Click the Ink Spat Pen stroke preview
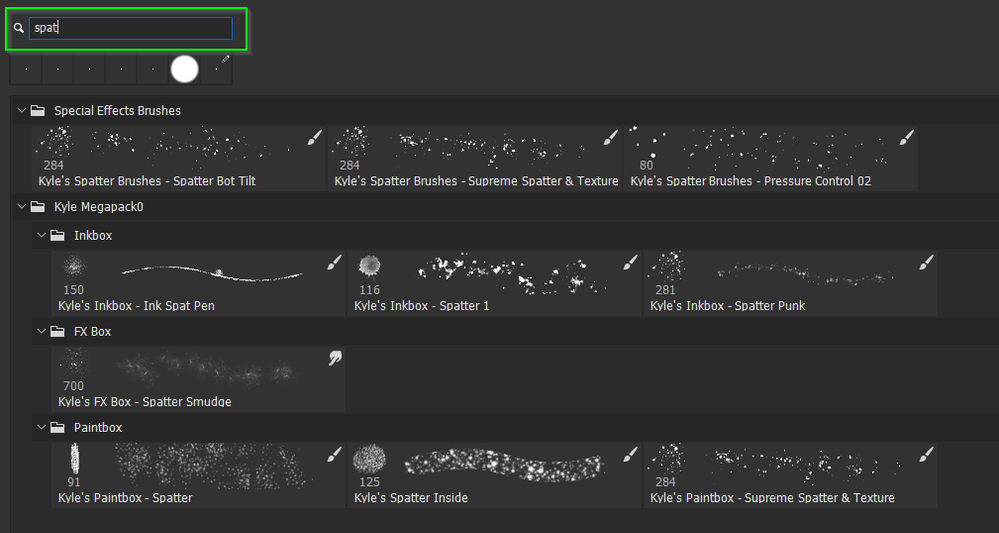Image resolution: width=999 pixels, height=533 pixels. (212, 273)
